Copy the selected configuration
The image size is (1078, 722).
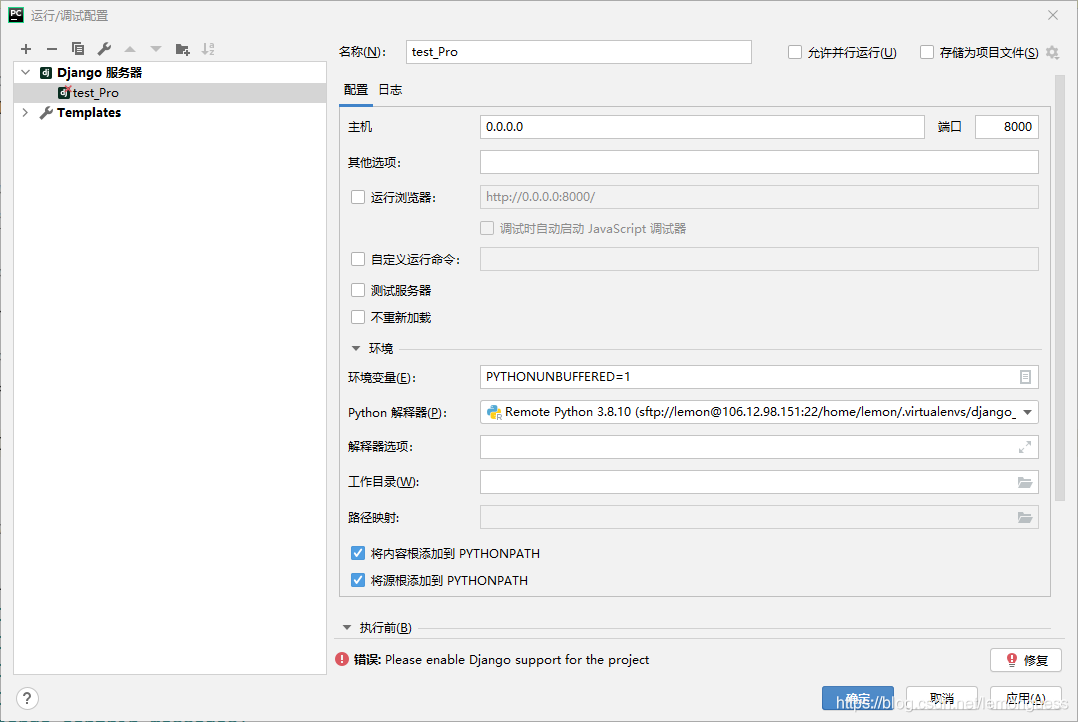tap(78, 49)
